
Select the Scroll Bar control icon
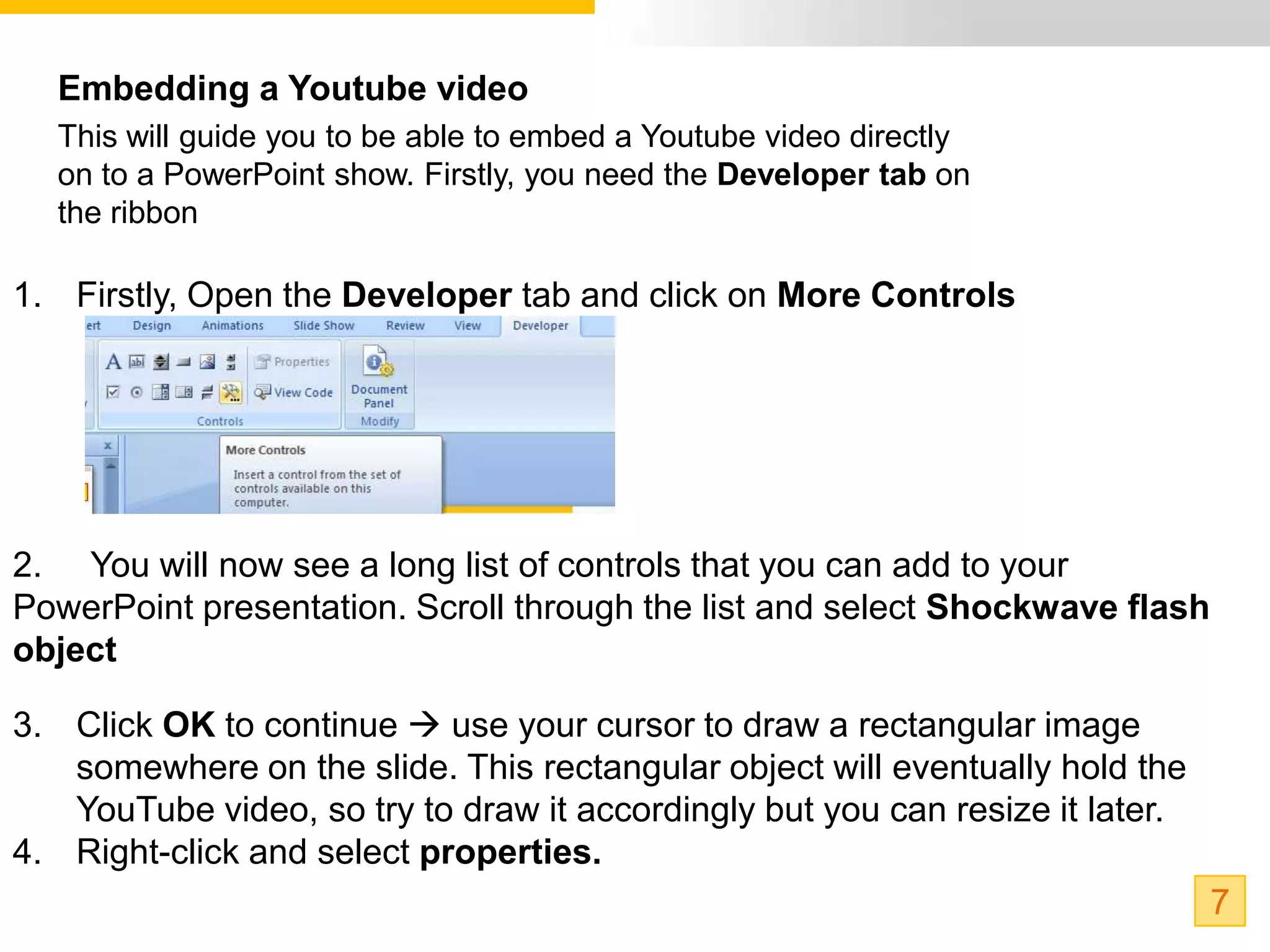(231, 362)
